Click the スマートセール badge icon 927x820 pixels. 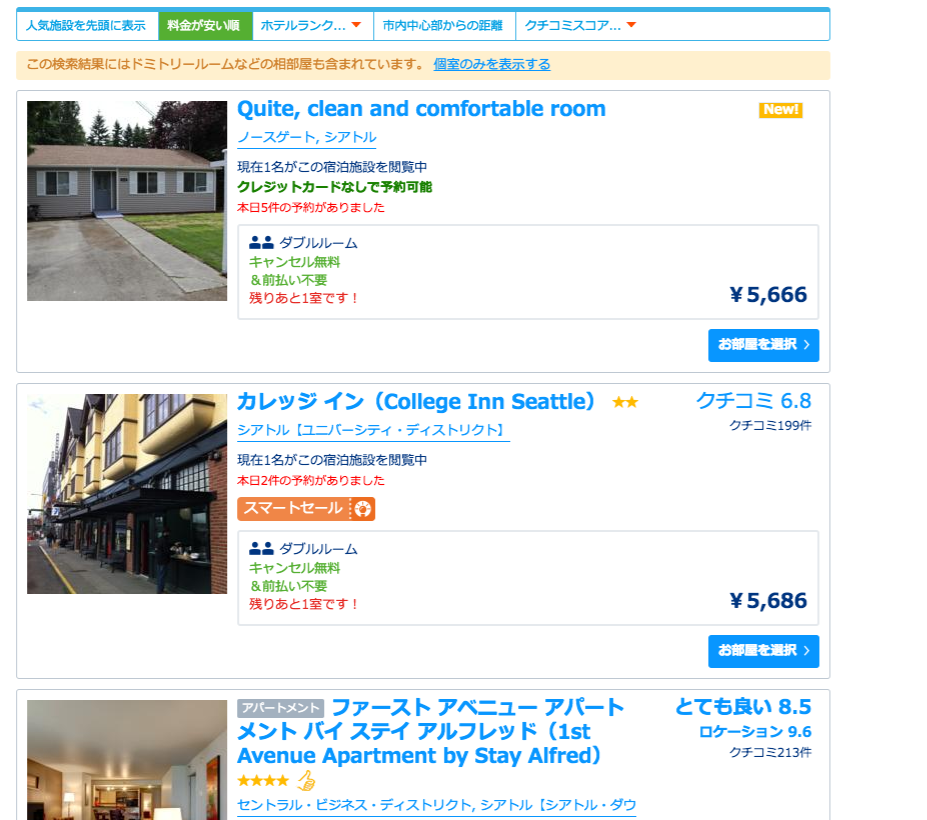(x=362, y=509)
